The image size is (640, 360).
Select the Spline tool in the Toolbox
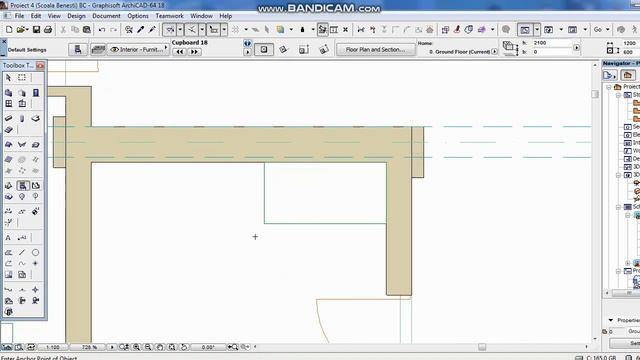pyautogui.click(x=22, y=264)
